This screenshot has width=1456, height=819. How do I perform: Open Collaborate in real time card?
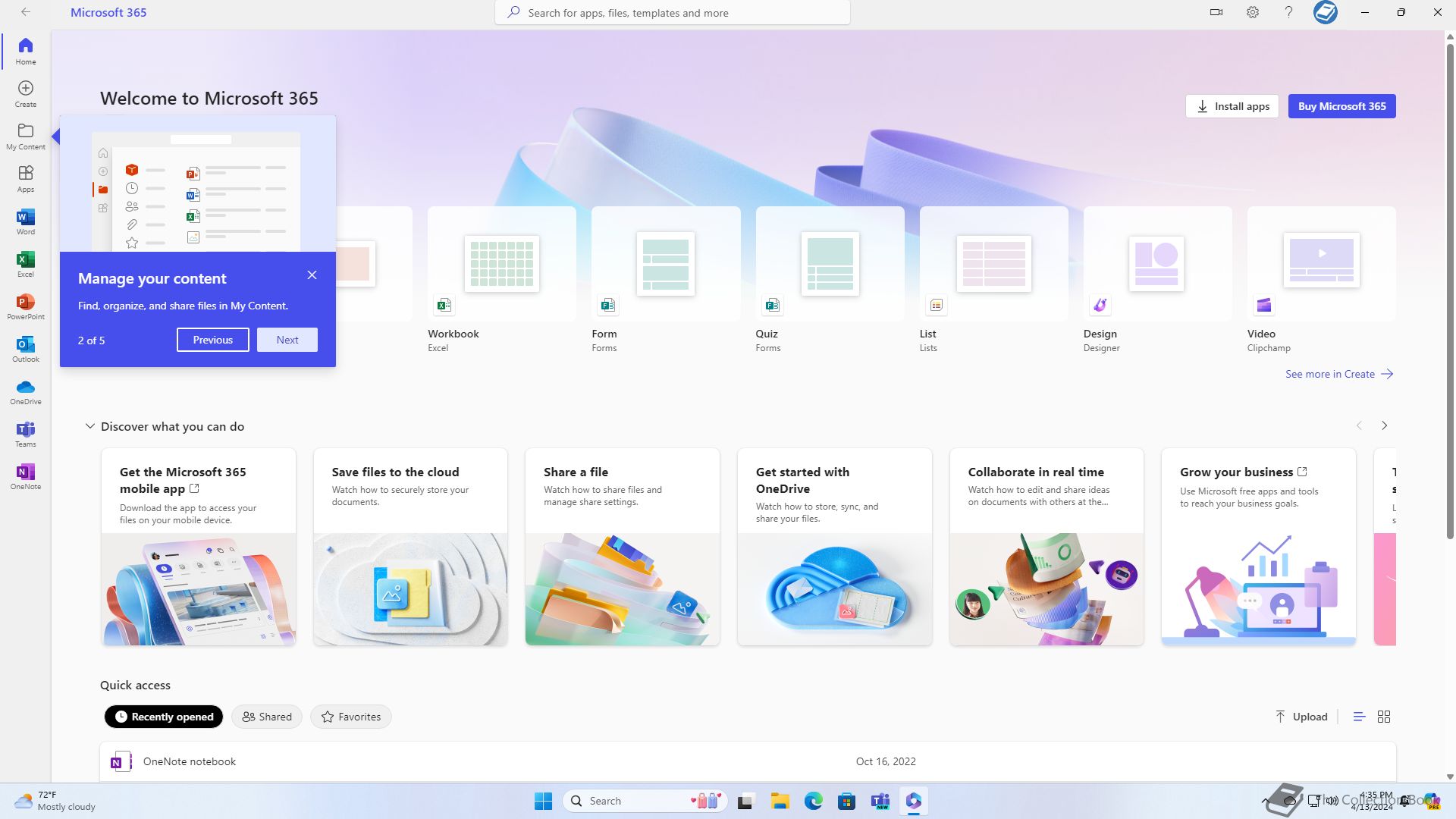(1046, 547)
